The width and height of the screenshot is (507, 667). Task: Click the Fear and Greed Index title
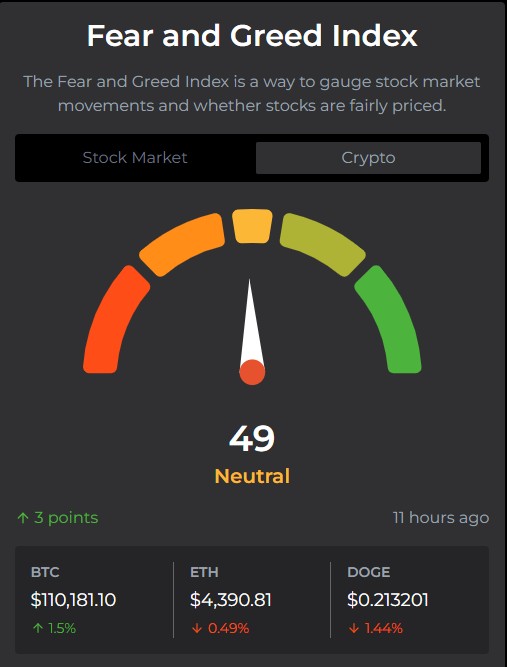click(x=252, y=36)
